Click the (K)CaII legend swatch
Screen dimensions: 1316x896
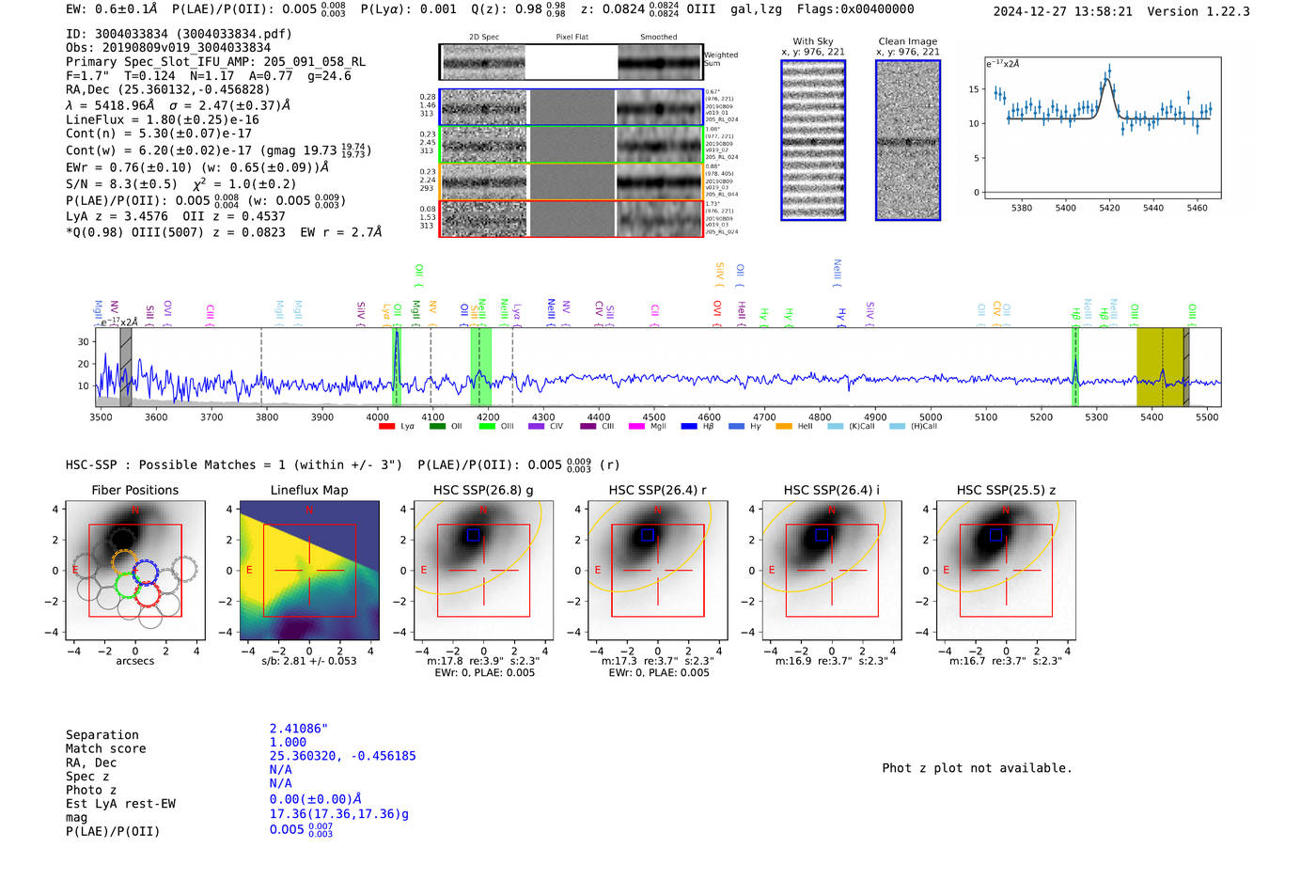point(836,427)
